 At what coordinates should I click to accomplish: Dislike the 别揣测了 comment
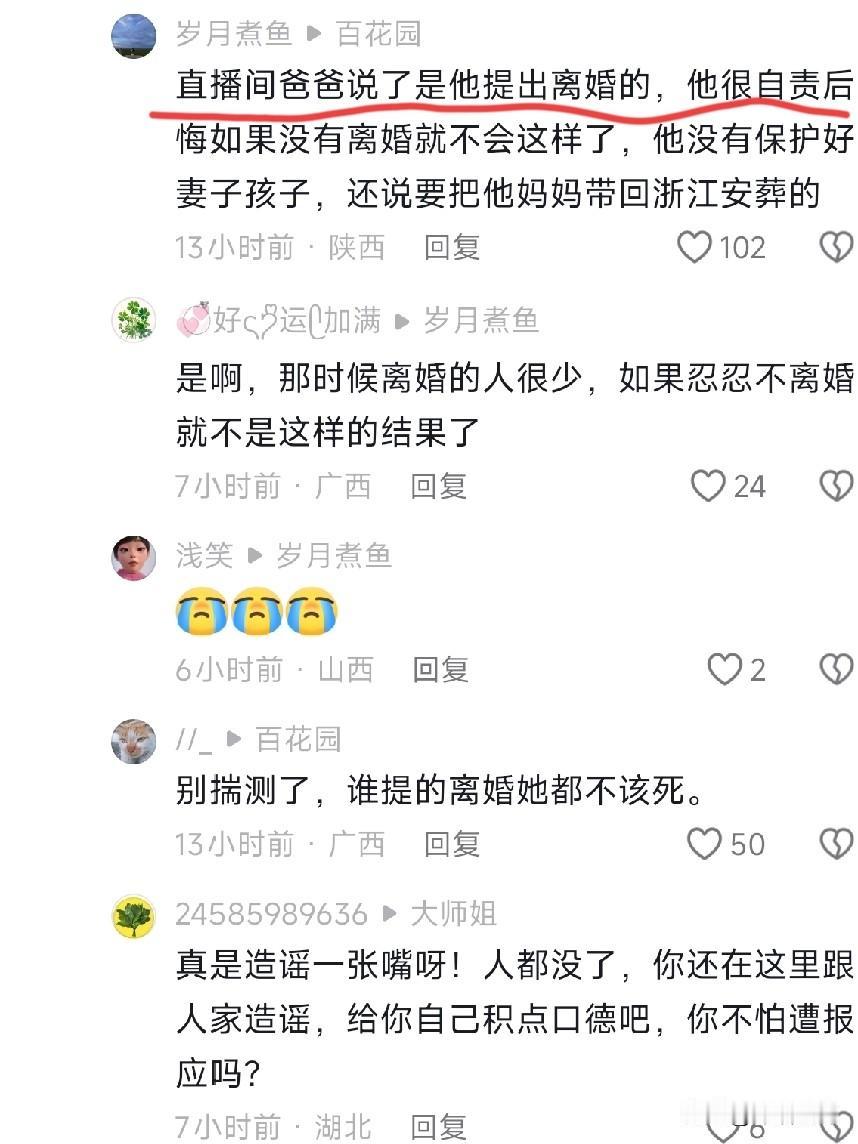tap(836, 844)
